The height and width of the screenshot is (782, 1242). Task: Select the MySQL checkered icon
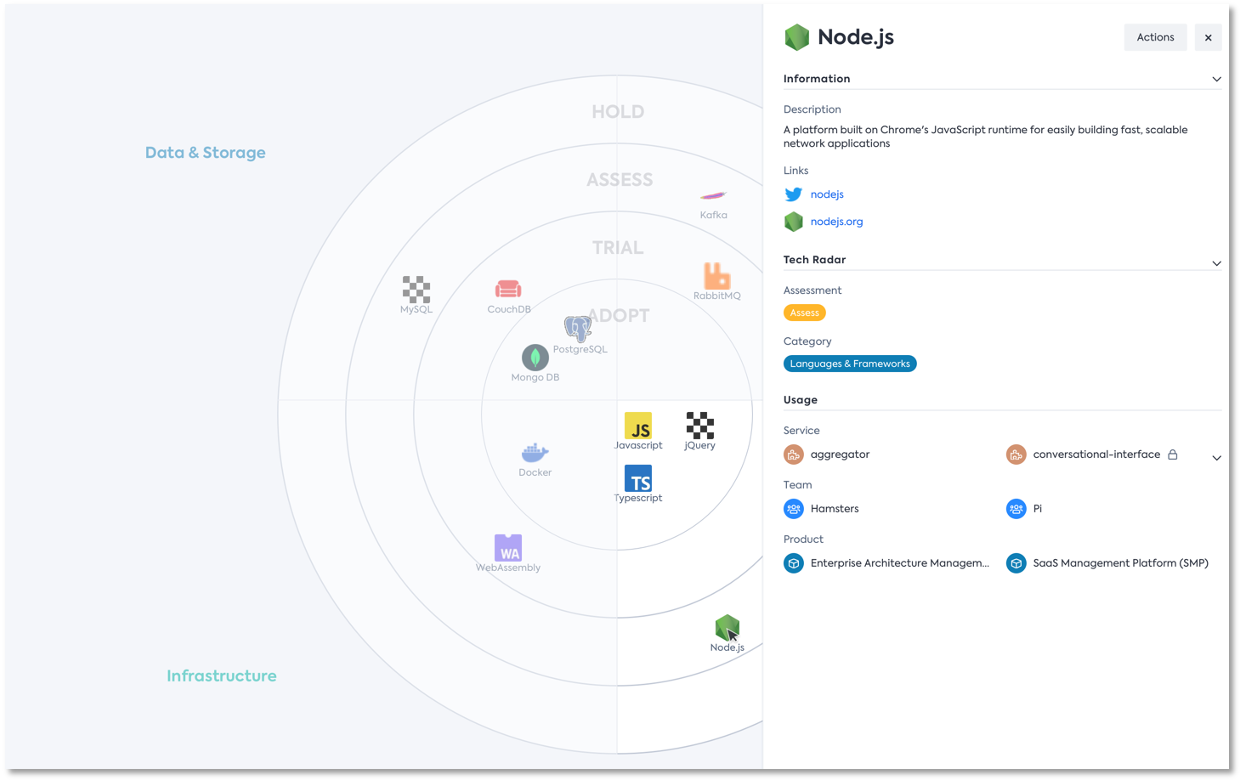[x=416, y=290]
